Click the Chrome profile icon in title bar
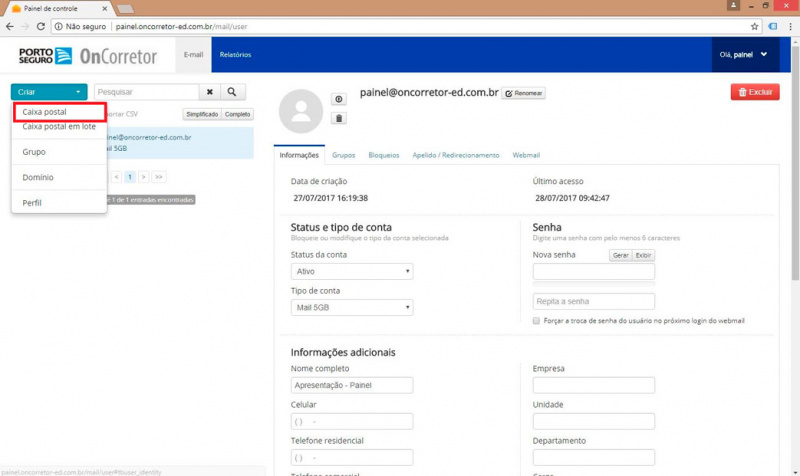 coord(733,5)
